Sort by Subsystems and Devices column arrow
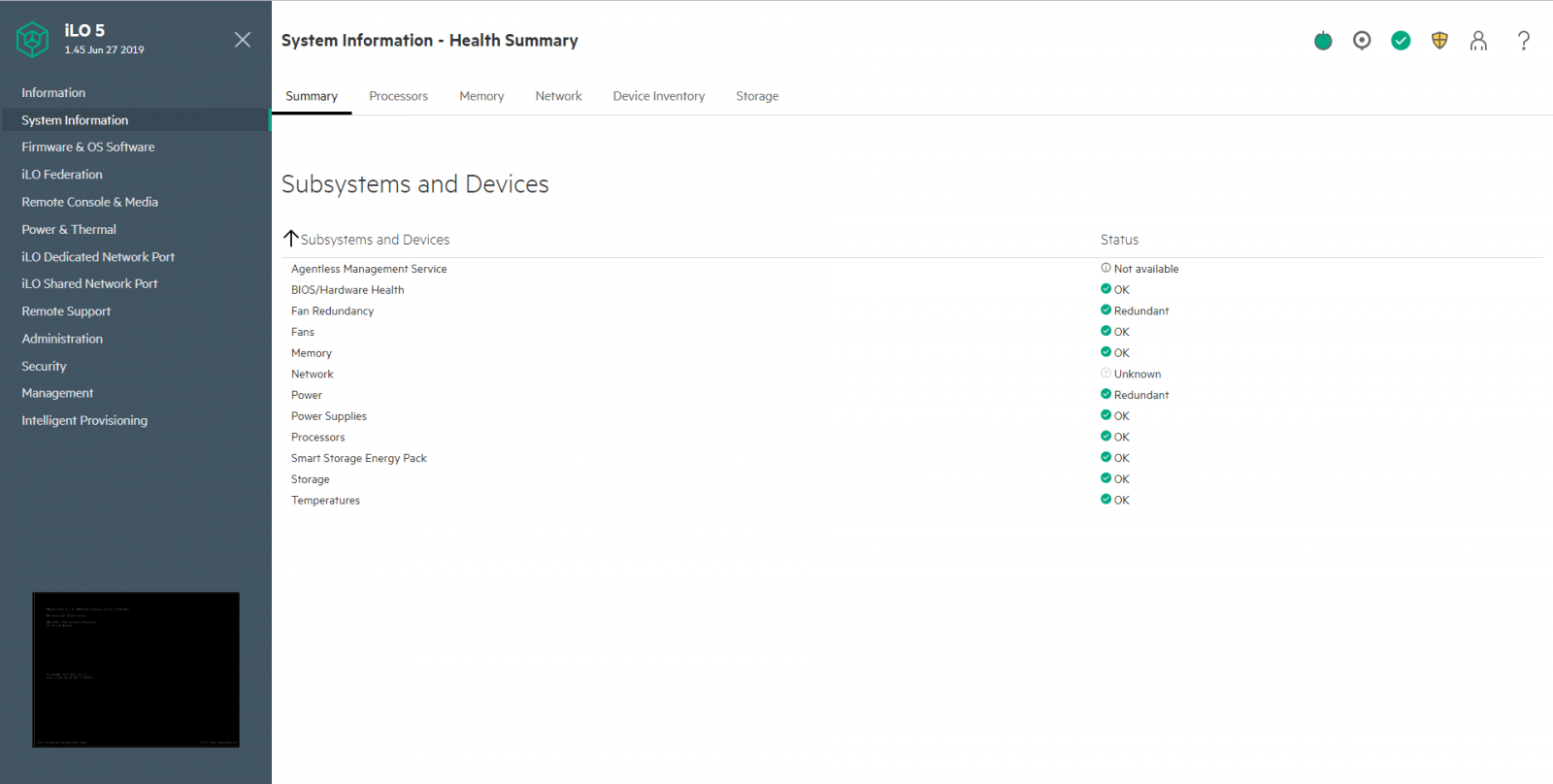 [290, 238]
